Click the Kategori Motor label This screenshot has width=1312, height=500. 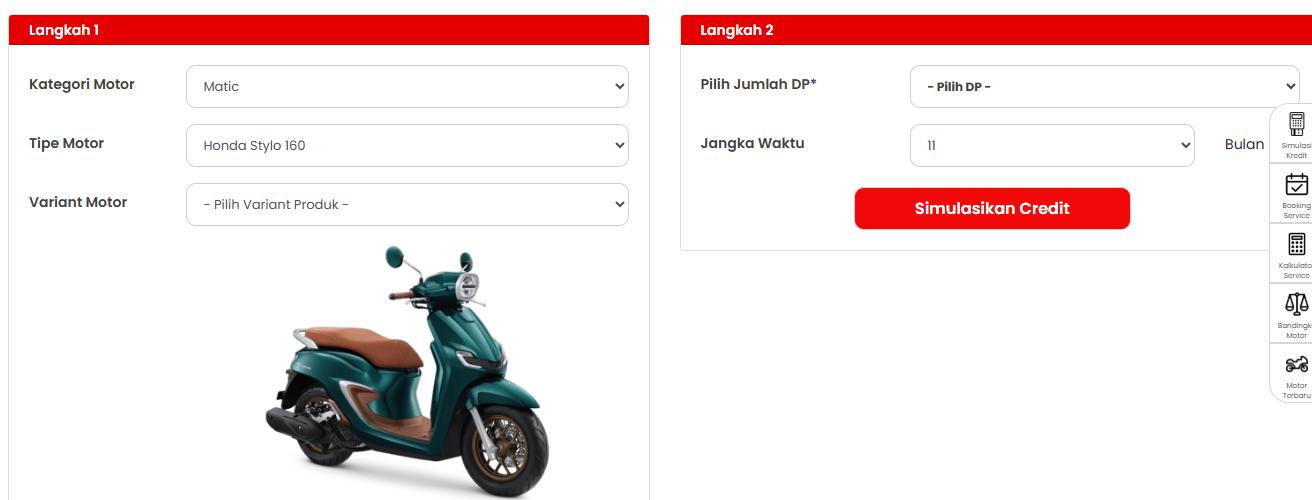(x=82, y=84)
